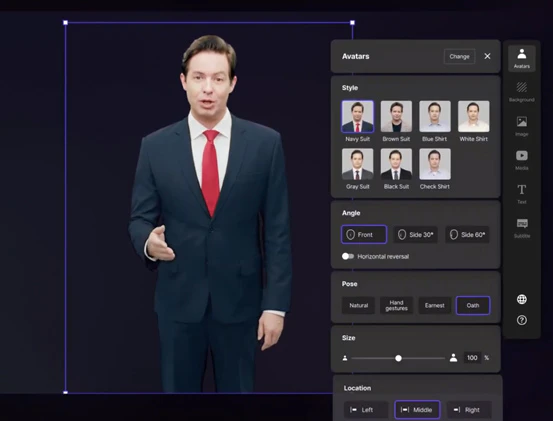
Task: Click the Change avatar button
Action: (x=459, y=56)
